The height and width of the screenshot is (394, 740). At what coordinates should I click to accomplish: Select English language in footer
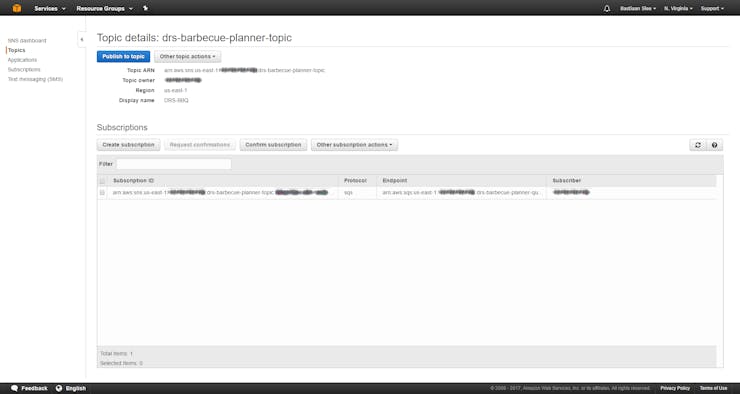(x=76, y=388)
